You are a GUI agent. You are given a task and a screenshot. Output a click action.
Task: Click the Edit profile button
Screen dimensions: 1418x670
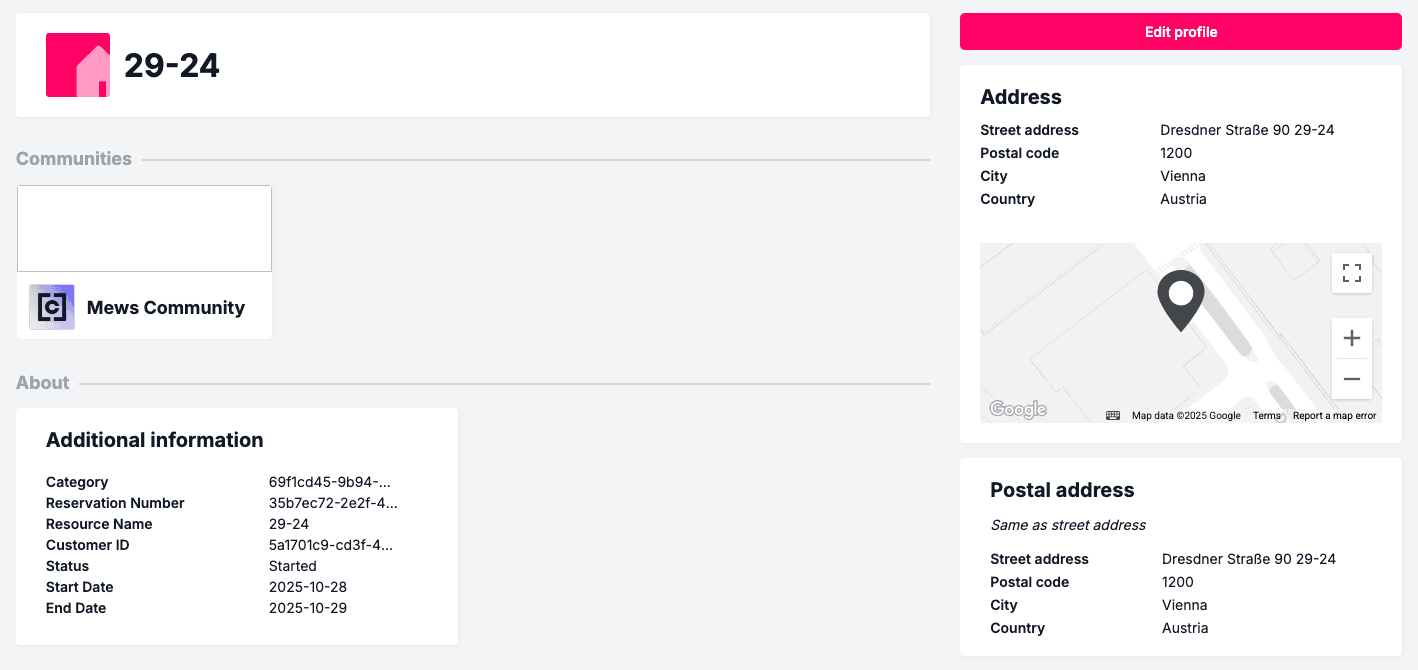1181,32
